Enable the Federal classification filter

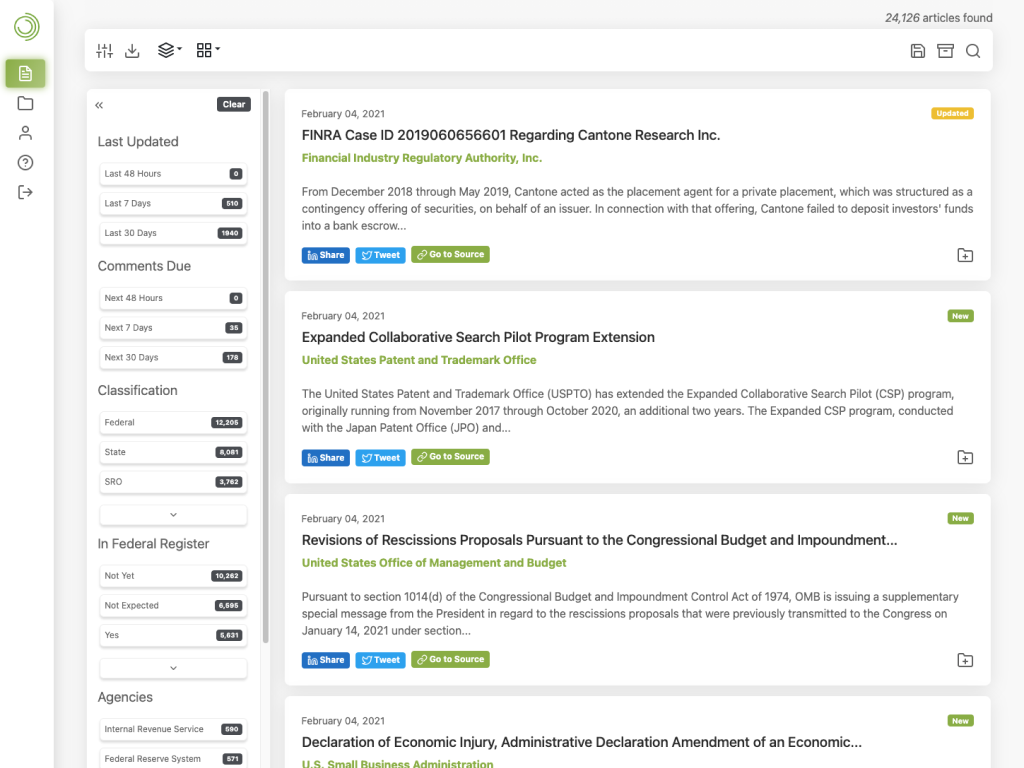point(172,422)
